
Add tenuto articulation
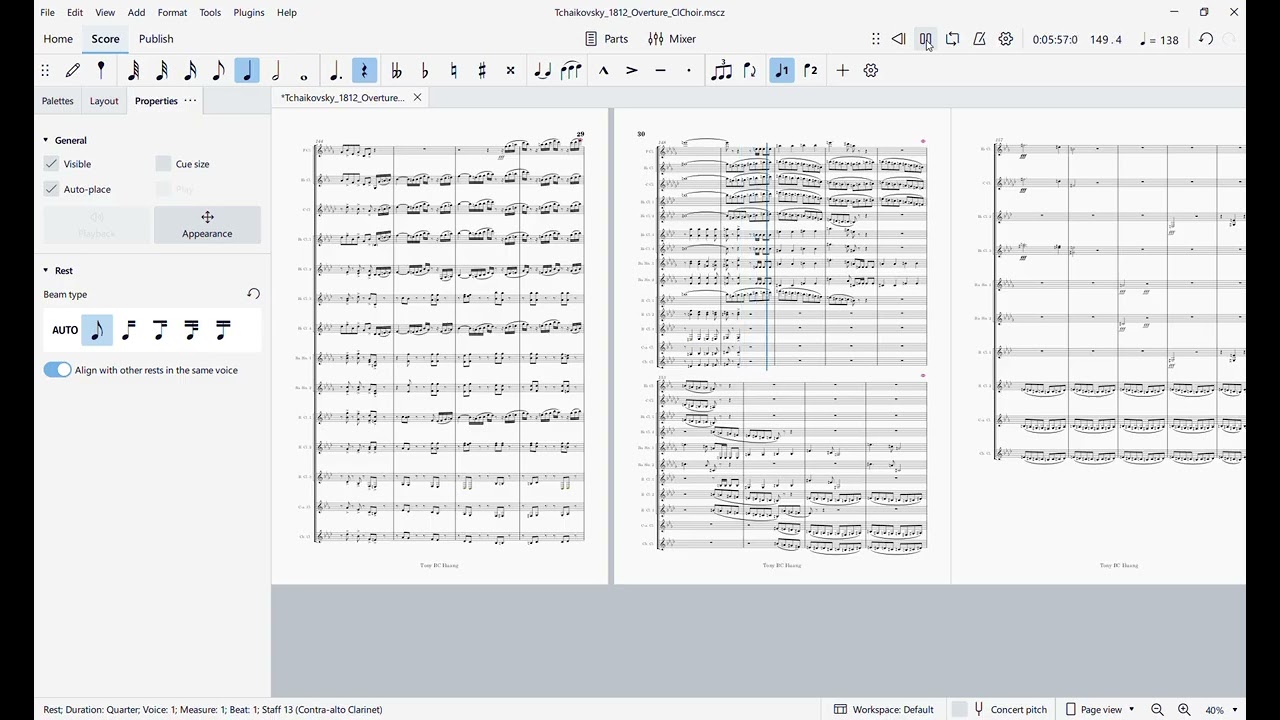[661, 71]
